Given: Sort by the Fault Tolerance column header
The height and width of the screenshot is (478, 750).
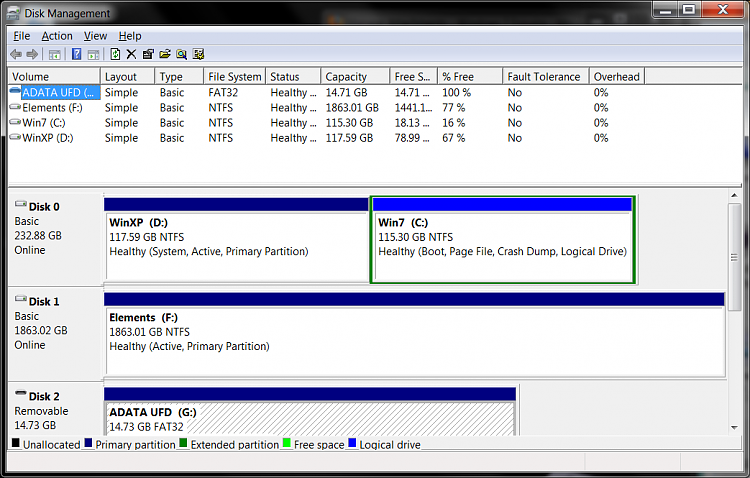Looking at the screenshot, I should pyautogui.click(x=546, y=77).
